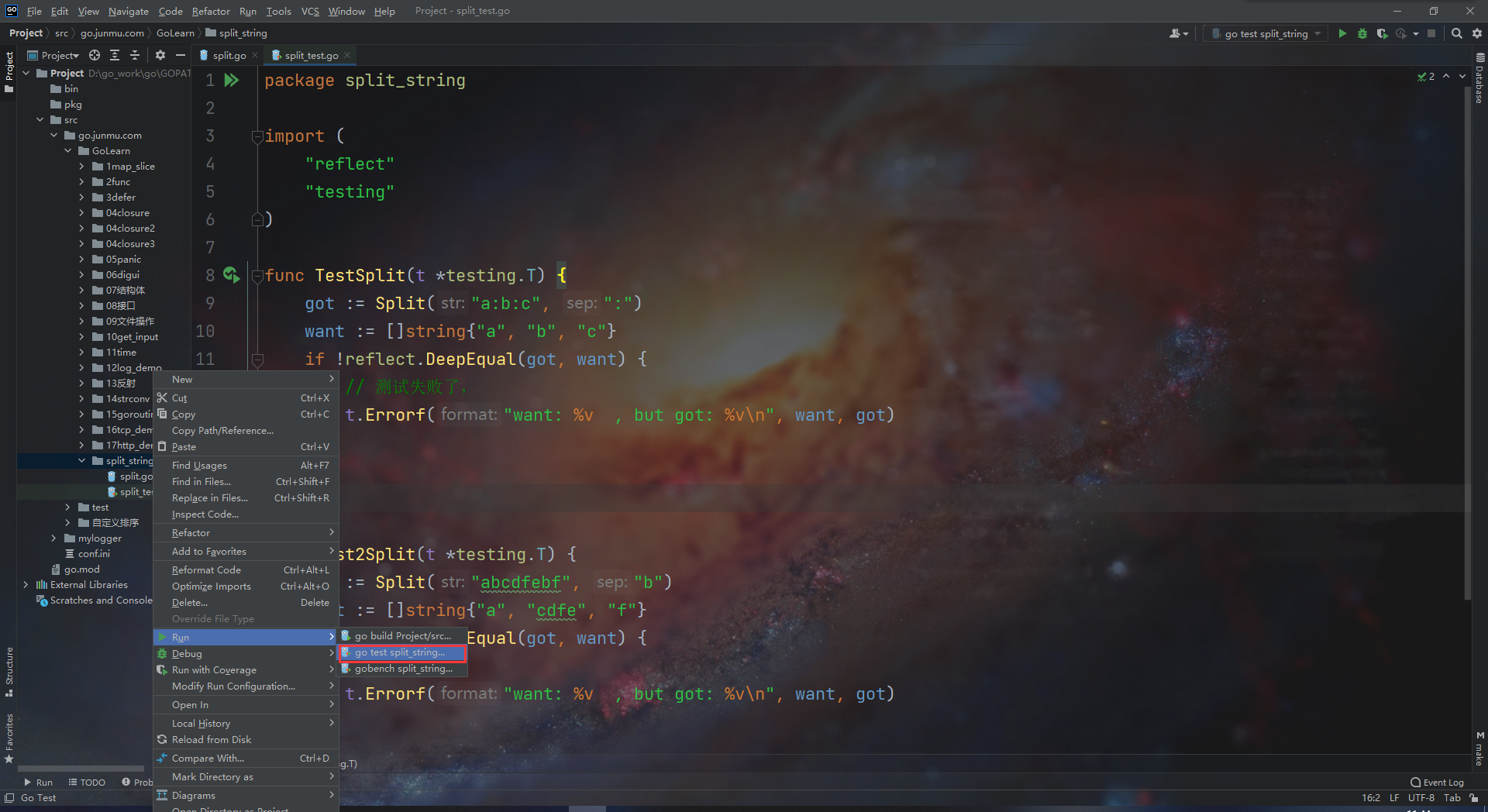This screenshot has width=1488, height=812.
Task: Open the VCS menu
Action: coord(310,11)
